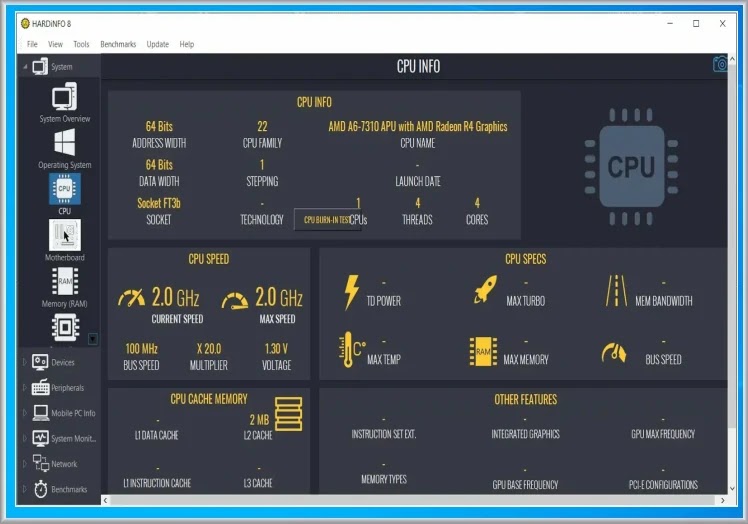Viewport: 748px width, 524px height.
Task: Click the Max Turbo rocket icon
Action: [x=485, y=289]
